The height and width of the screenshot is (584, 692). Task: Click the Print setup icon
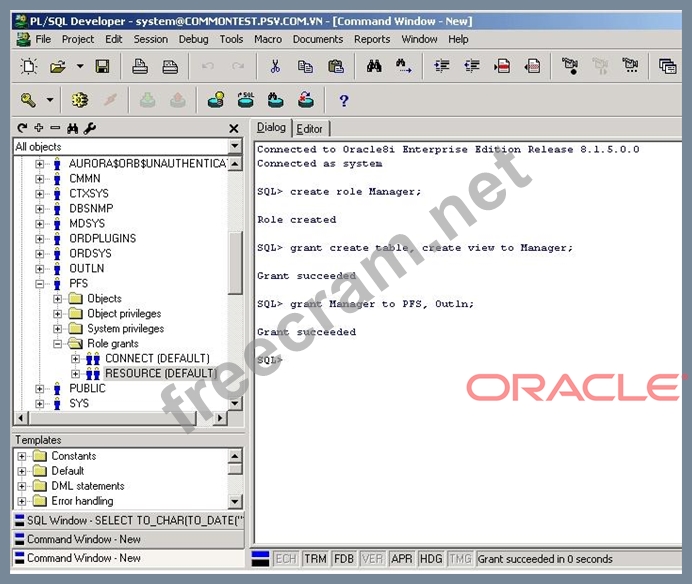pos(170,67)
